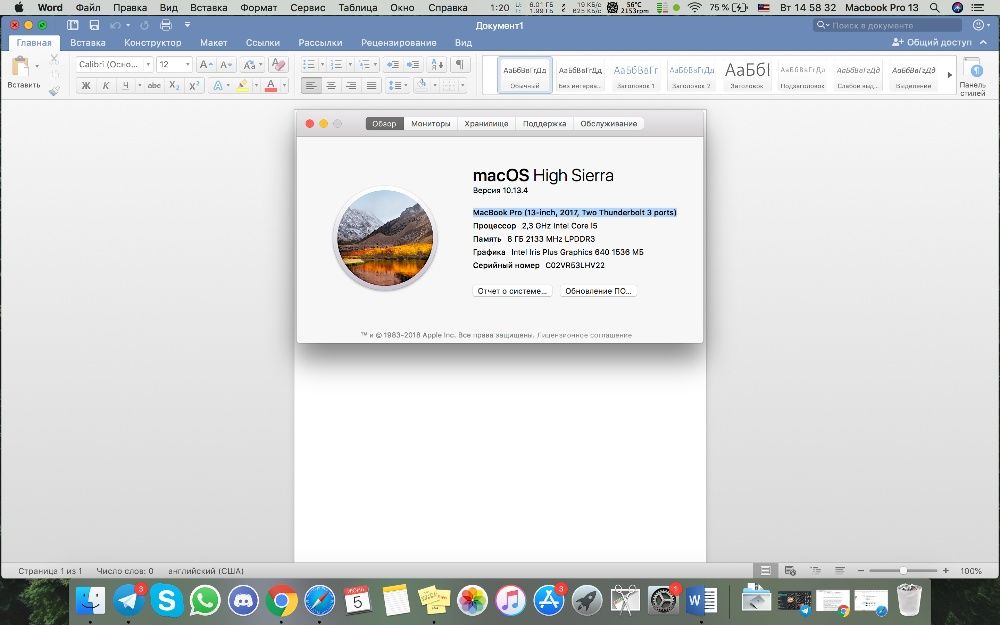Click the red font color swatch (A)
This screenshot has width=1000, height=625.
270,85
